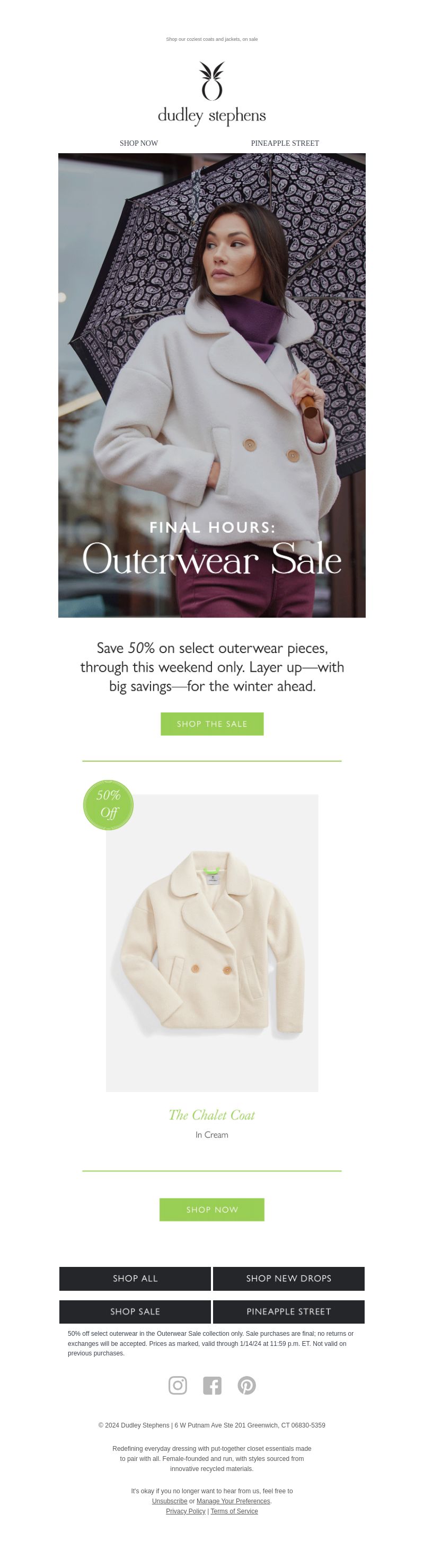Open the Instagram icon link

point(178,1386)
